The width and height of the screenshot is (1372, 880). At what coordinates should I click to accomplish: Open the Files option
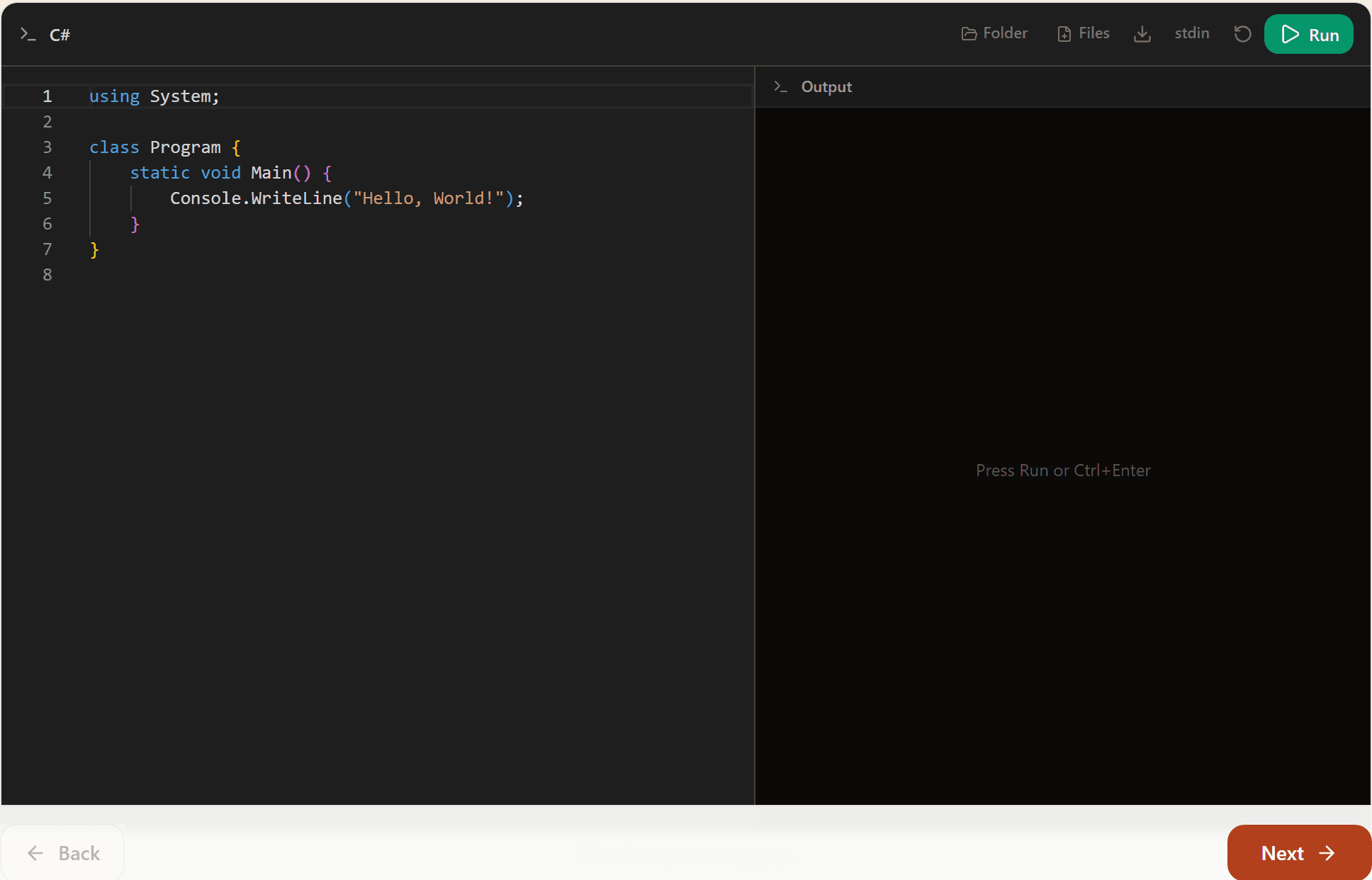(1084, 33)
